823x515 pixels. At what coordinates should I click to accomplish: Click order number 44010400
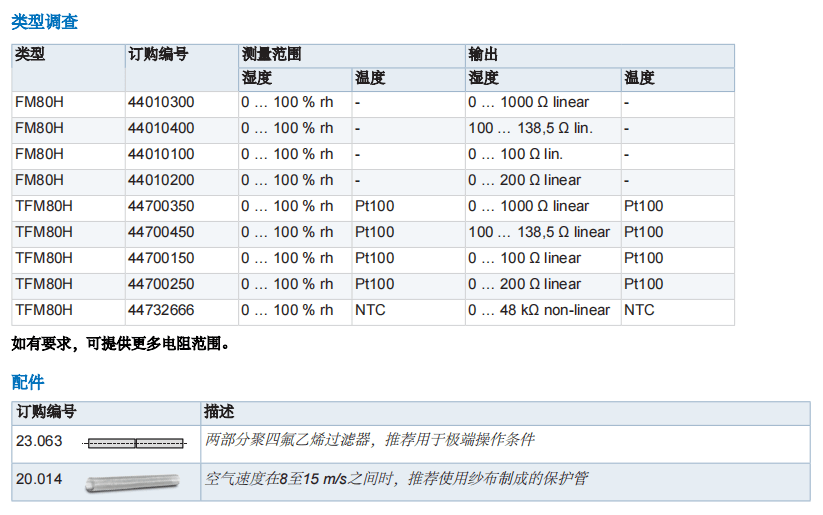tap(161, 128)
